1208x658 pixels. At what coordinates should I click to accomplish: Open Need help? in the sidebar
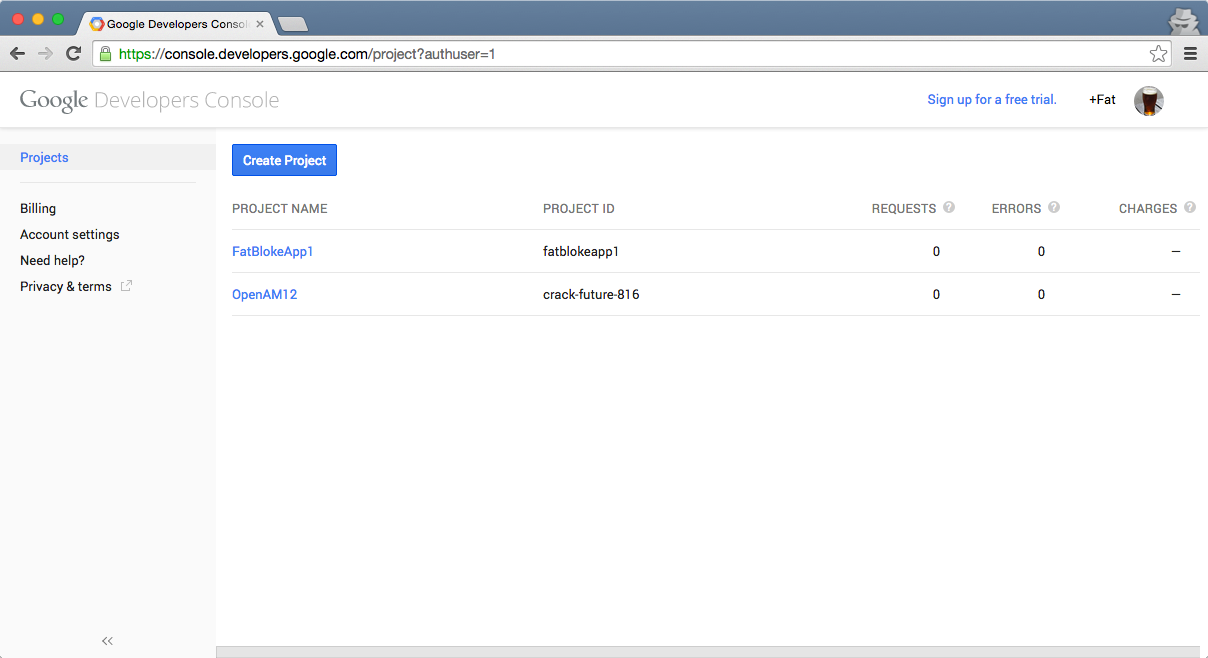[52, 260]
